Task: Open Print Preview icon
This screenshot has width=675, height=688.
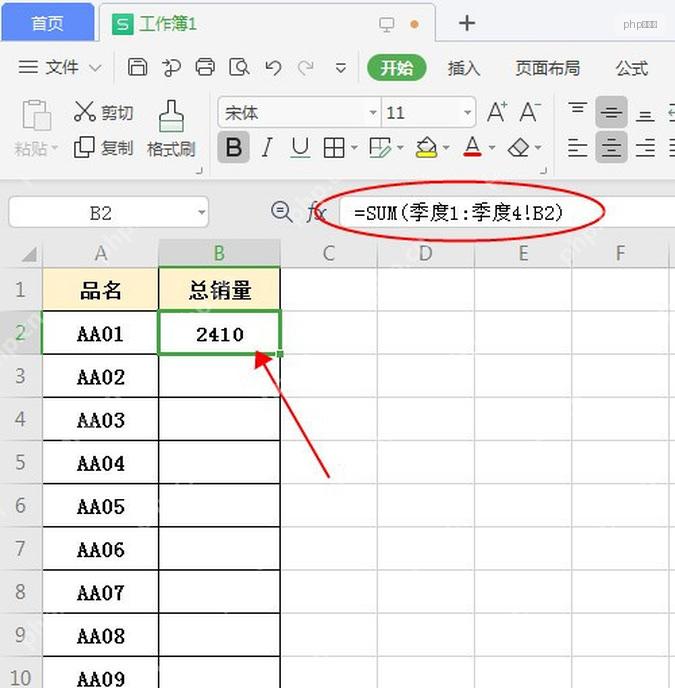Action: 239,68
